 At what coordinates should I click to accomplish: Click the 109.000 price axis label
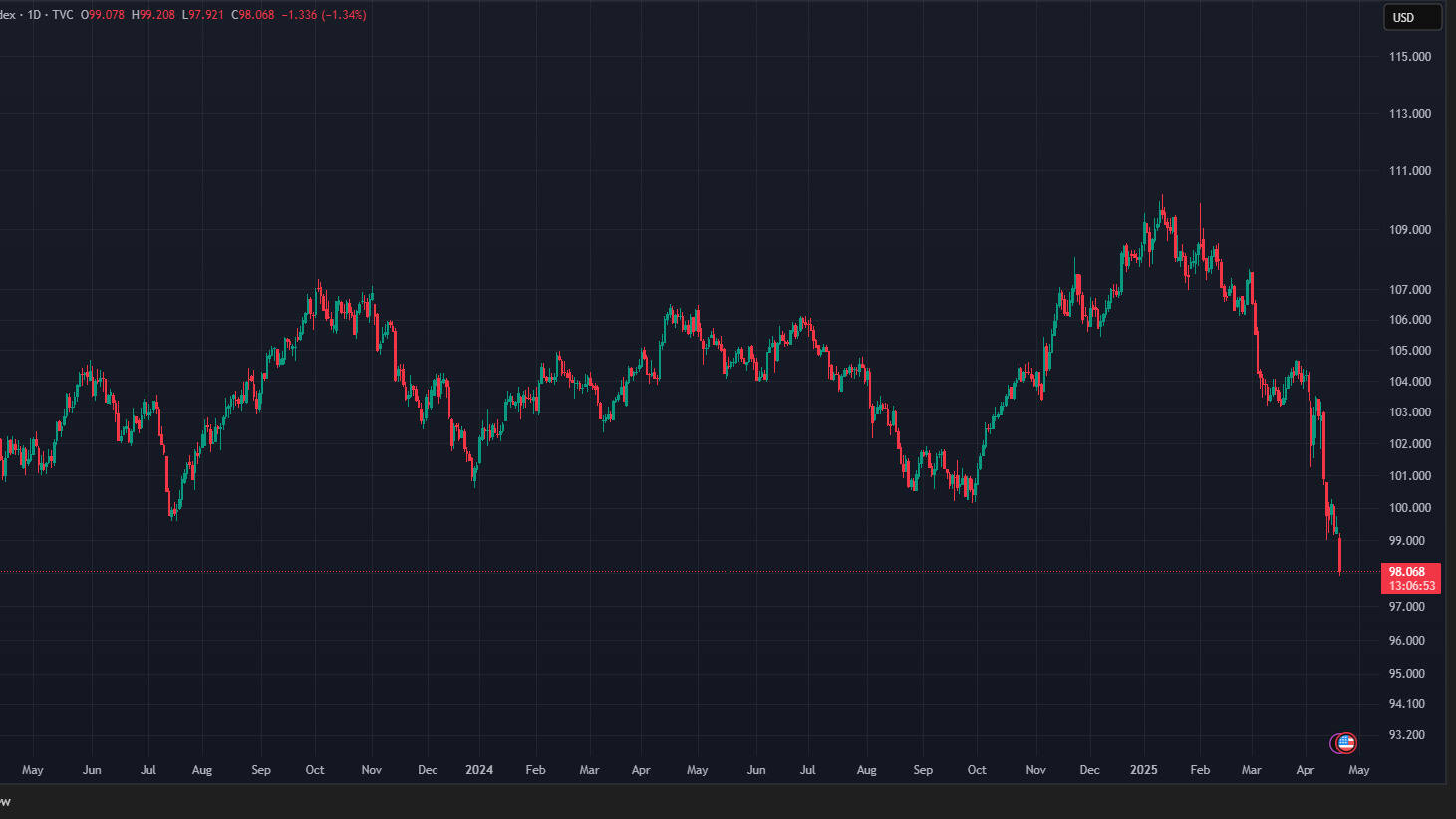pos(1410,230)
